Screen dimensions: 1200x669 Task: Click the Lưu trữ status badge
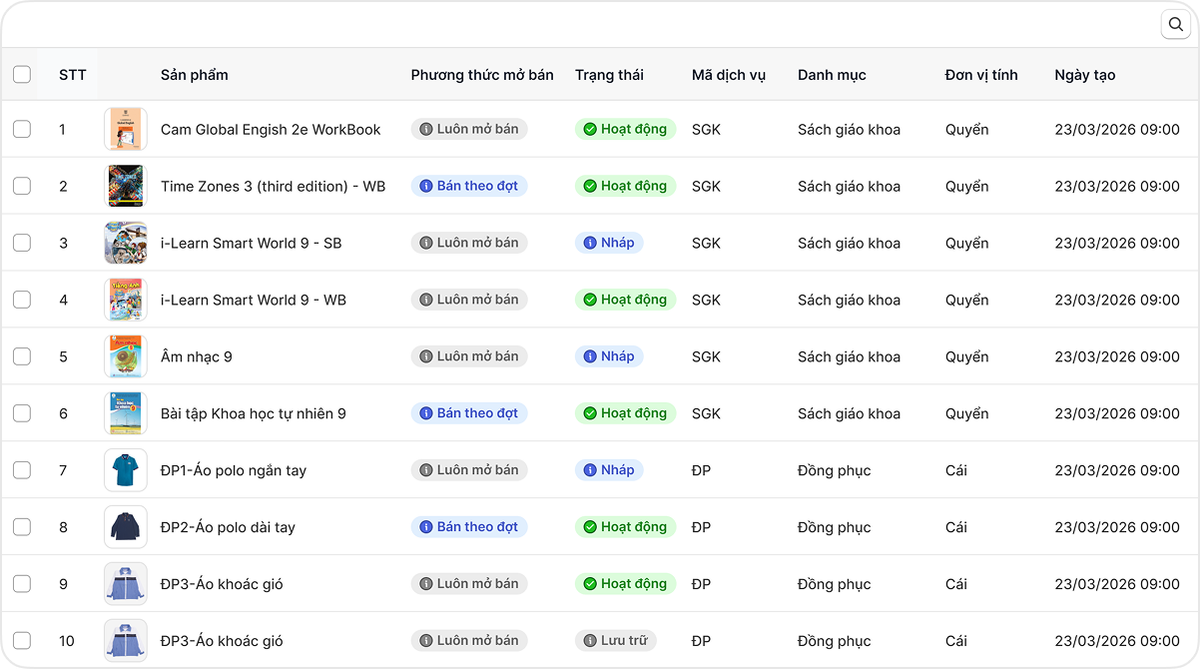616,641
